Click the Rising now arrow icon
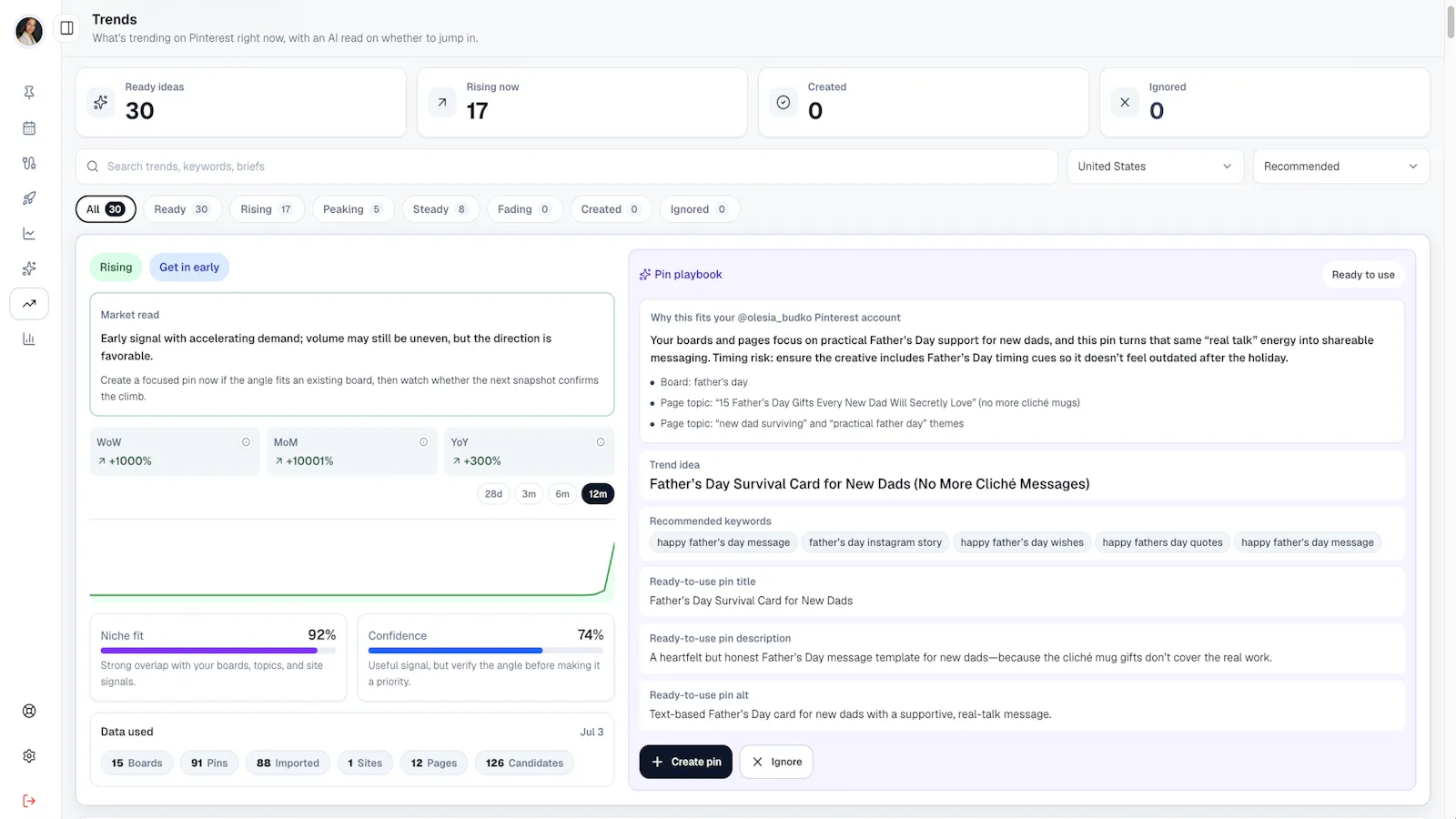The width and height of the screenshot is (1456, 819). (x=442, y=102)
